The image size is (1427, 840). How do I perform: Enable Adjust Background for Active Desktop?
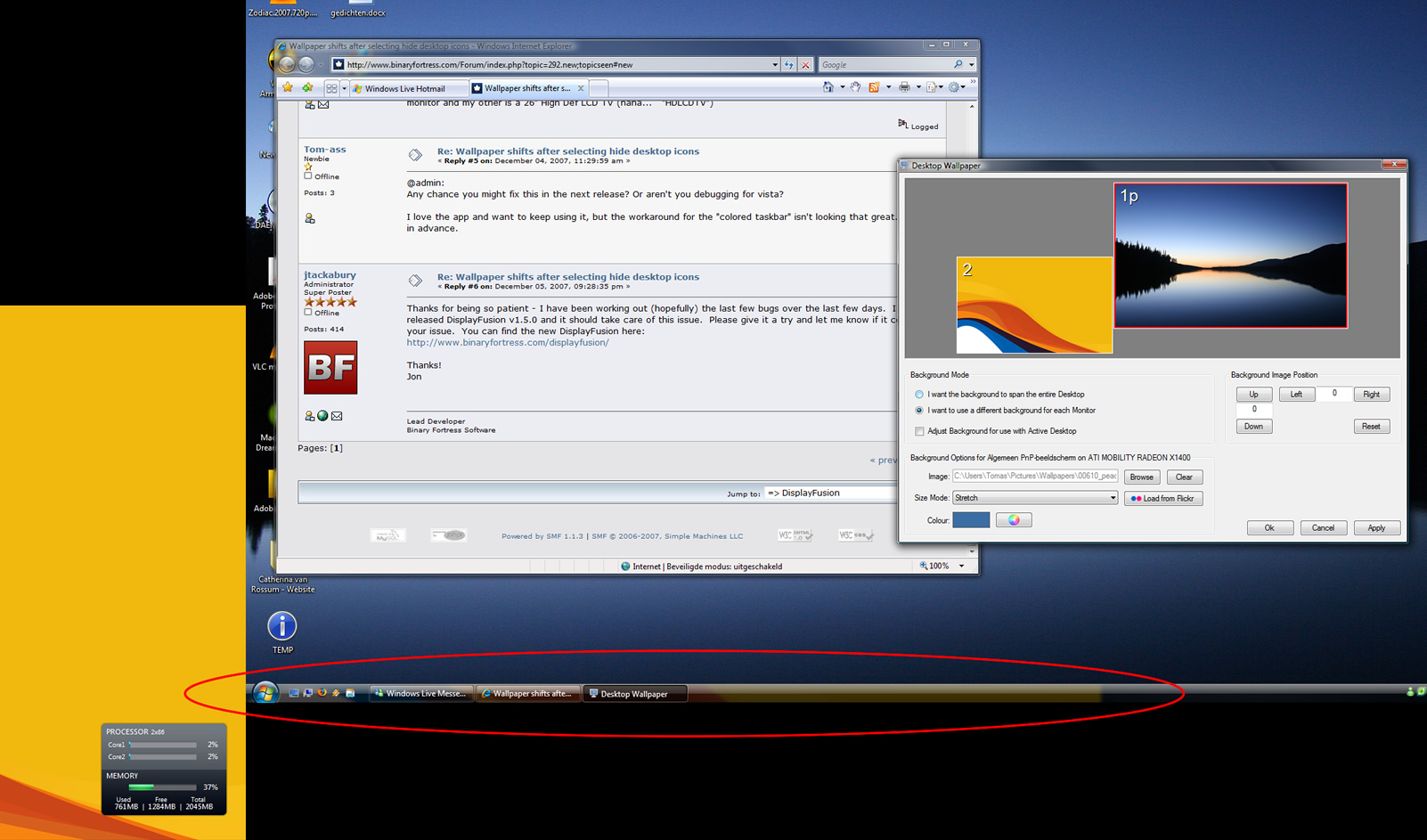click(x=919, y=431)
